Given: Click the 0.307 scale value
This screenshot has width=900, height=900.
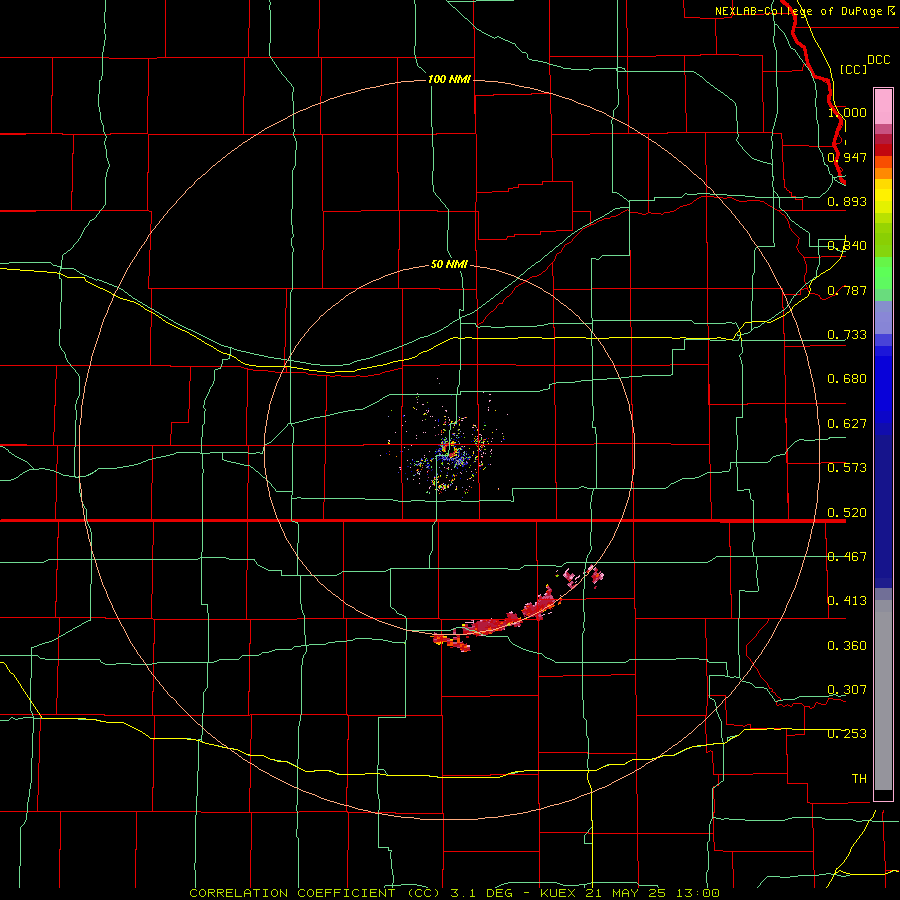Looking at the screenshot, I should (x=847, y=690).
